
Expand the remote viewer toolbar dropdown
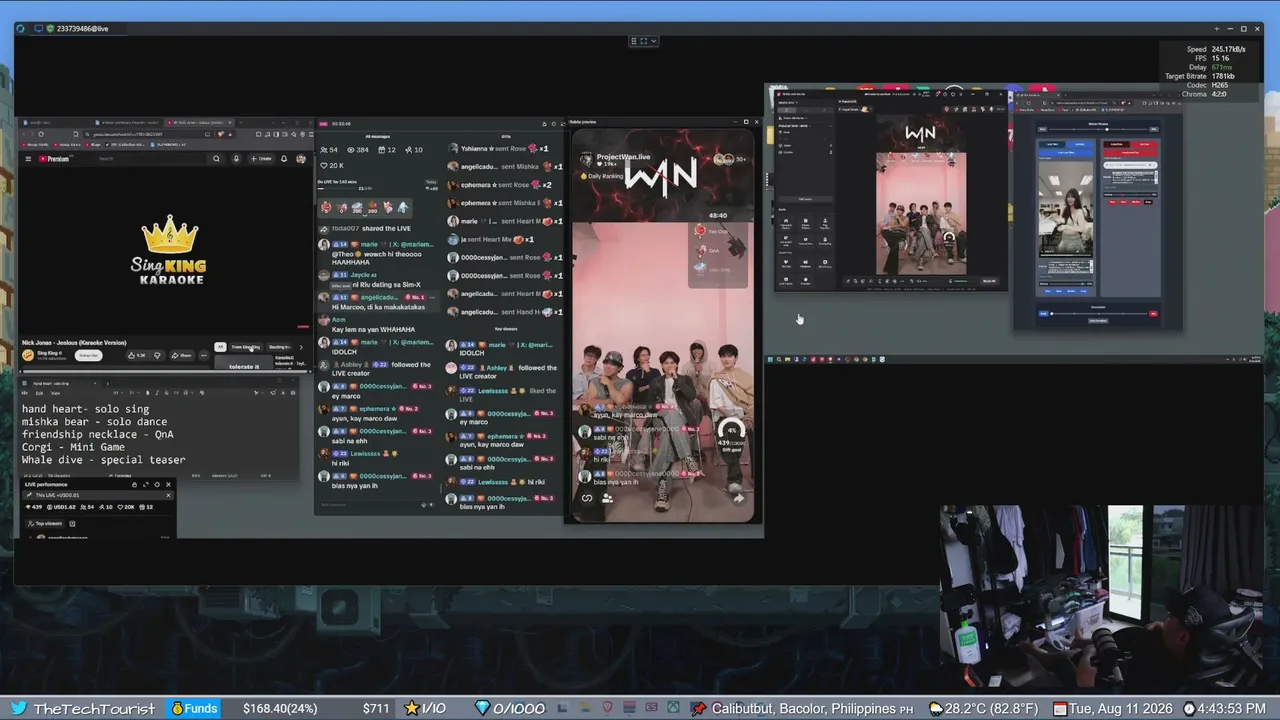click(x=654, y=41)
